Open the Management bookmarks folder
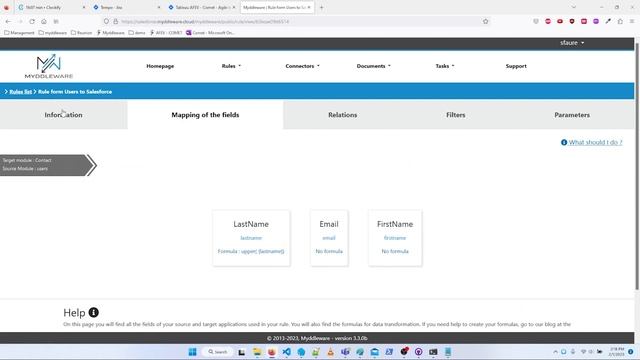This screenshot has width=640, height=360. click(20, 33)
